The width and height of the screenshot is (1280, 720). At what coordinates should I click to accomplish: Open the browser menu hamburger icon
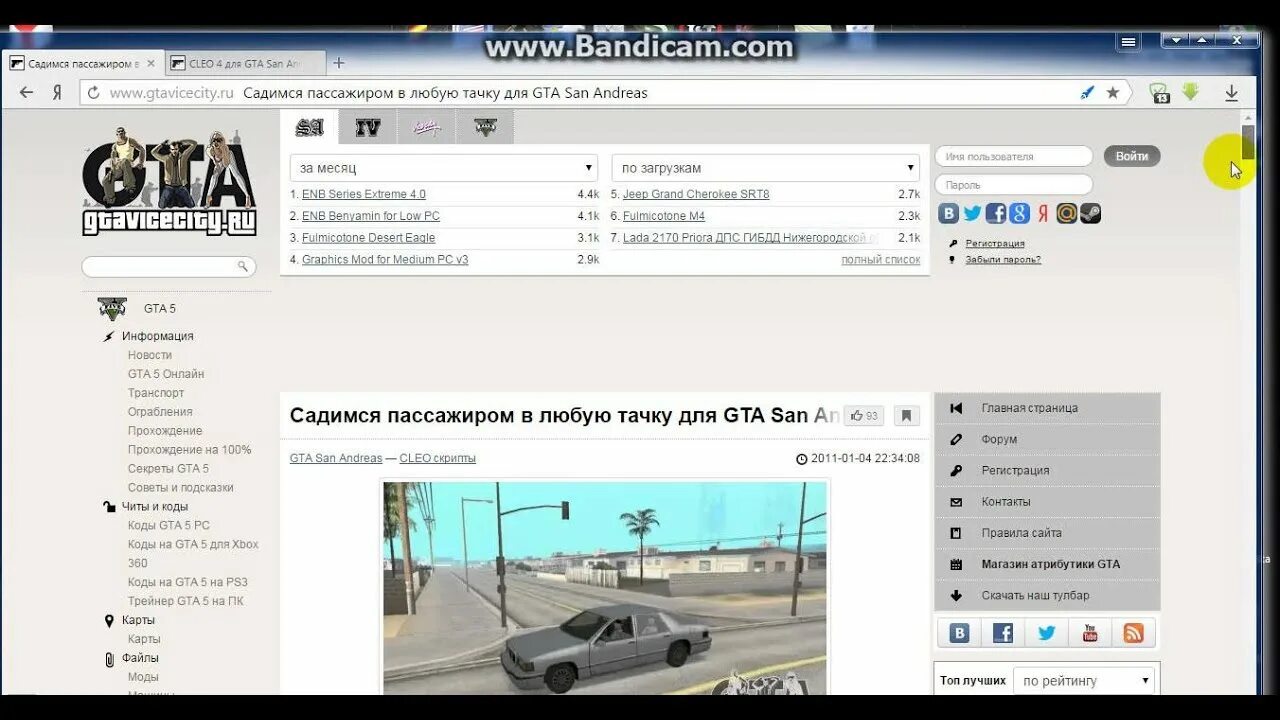pos(1128,42)
